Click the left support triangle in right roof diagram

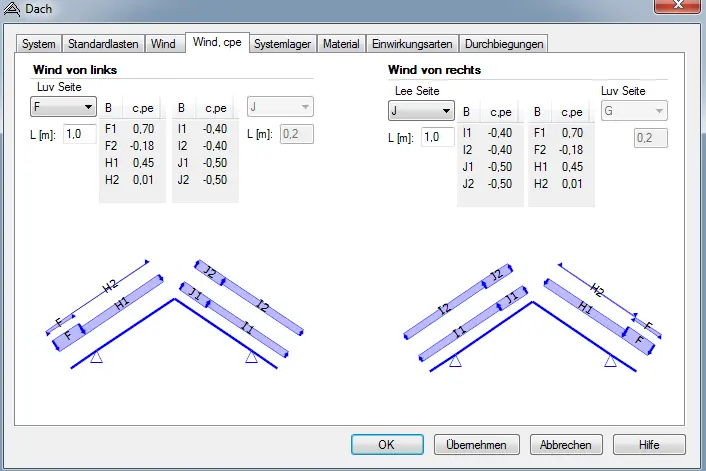tap(455, 361)
